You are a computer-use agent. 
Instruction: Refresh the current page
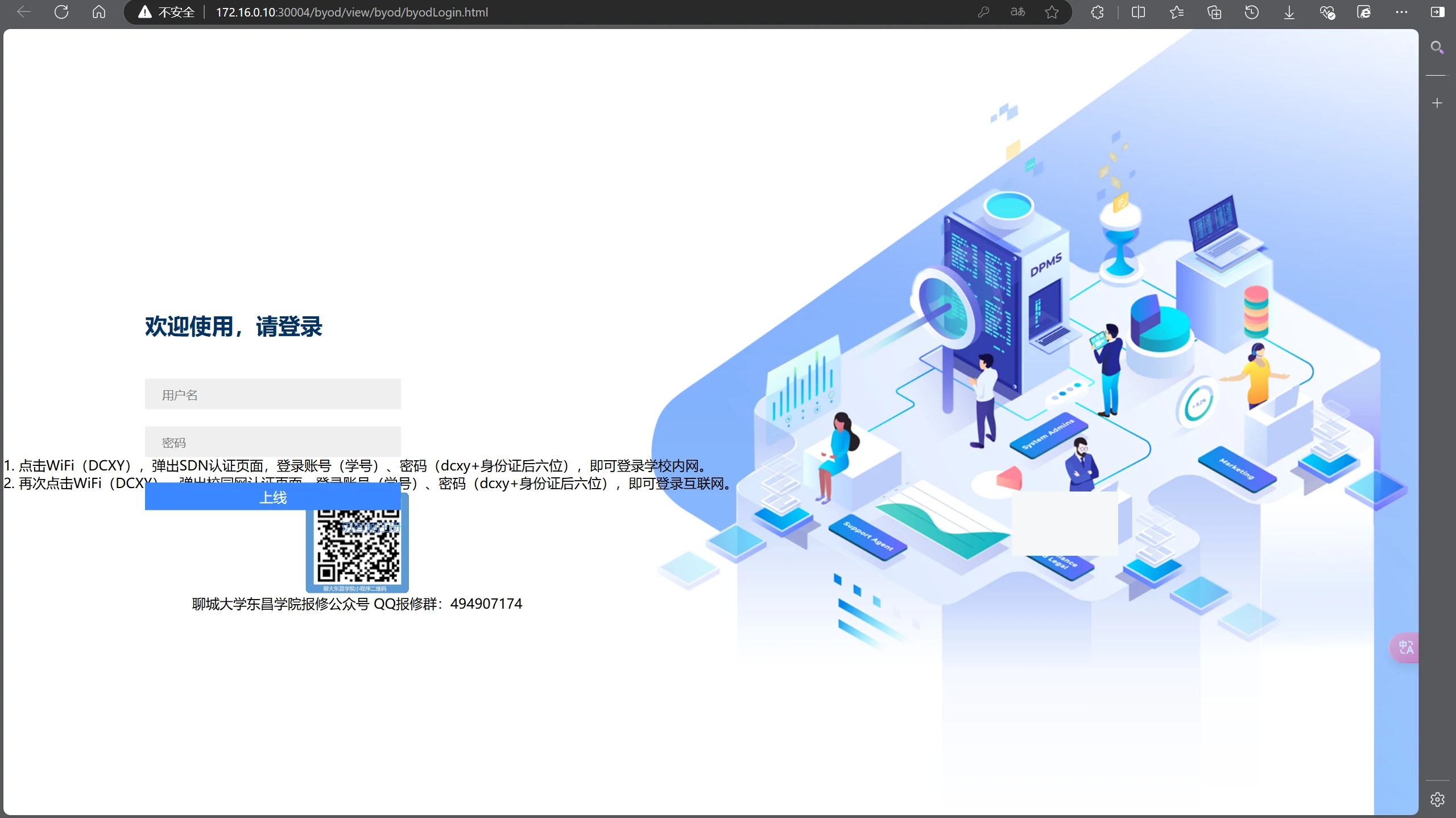tap(61, 12)
